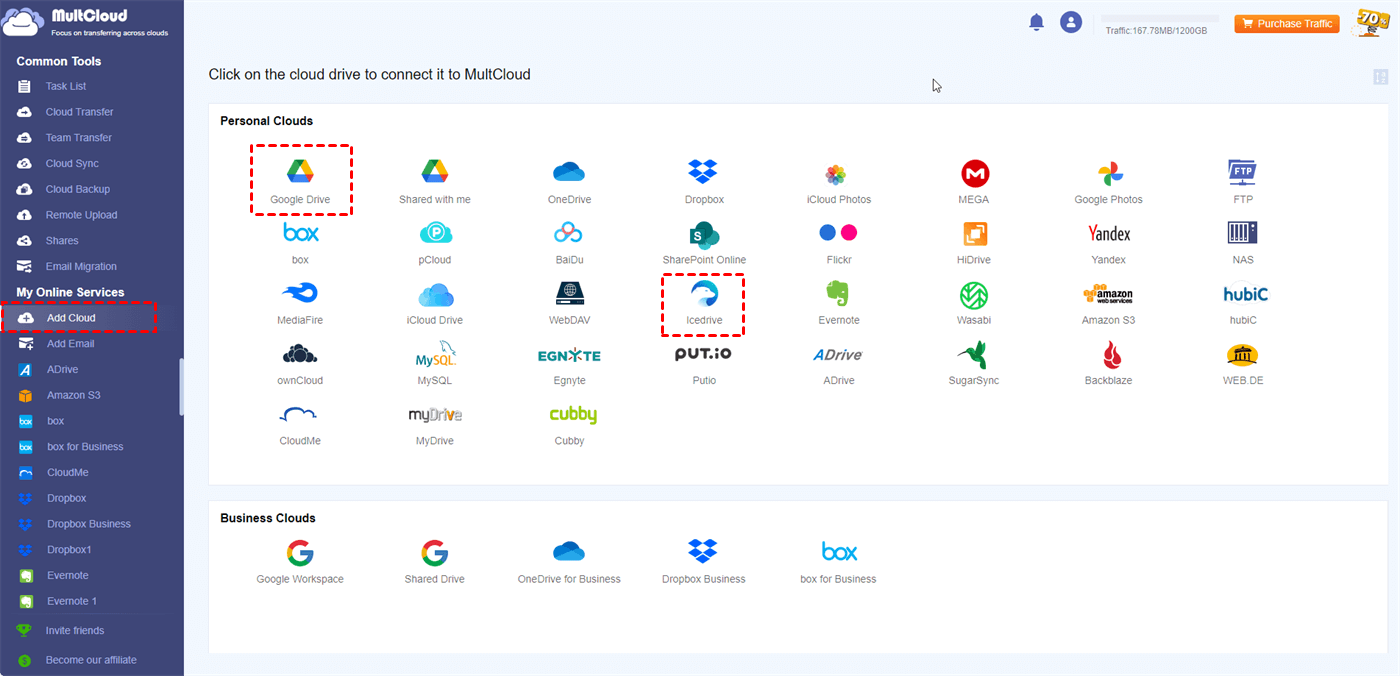Add hubiC cloud
The image size is (1400, 676).
point(1245,304)
